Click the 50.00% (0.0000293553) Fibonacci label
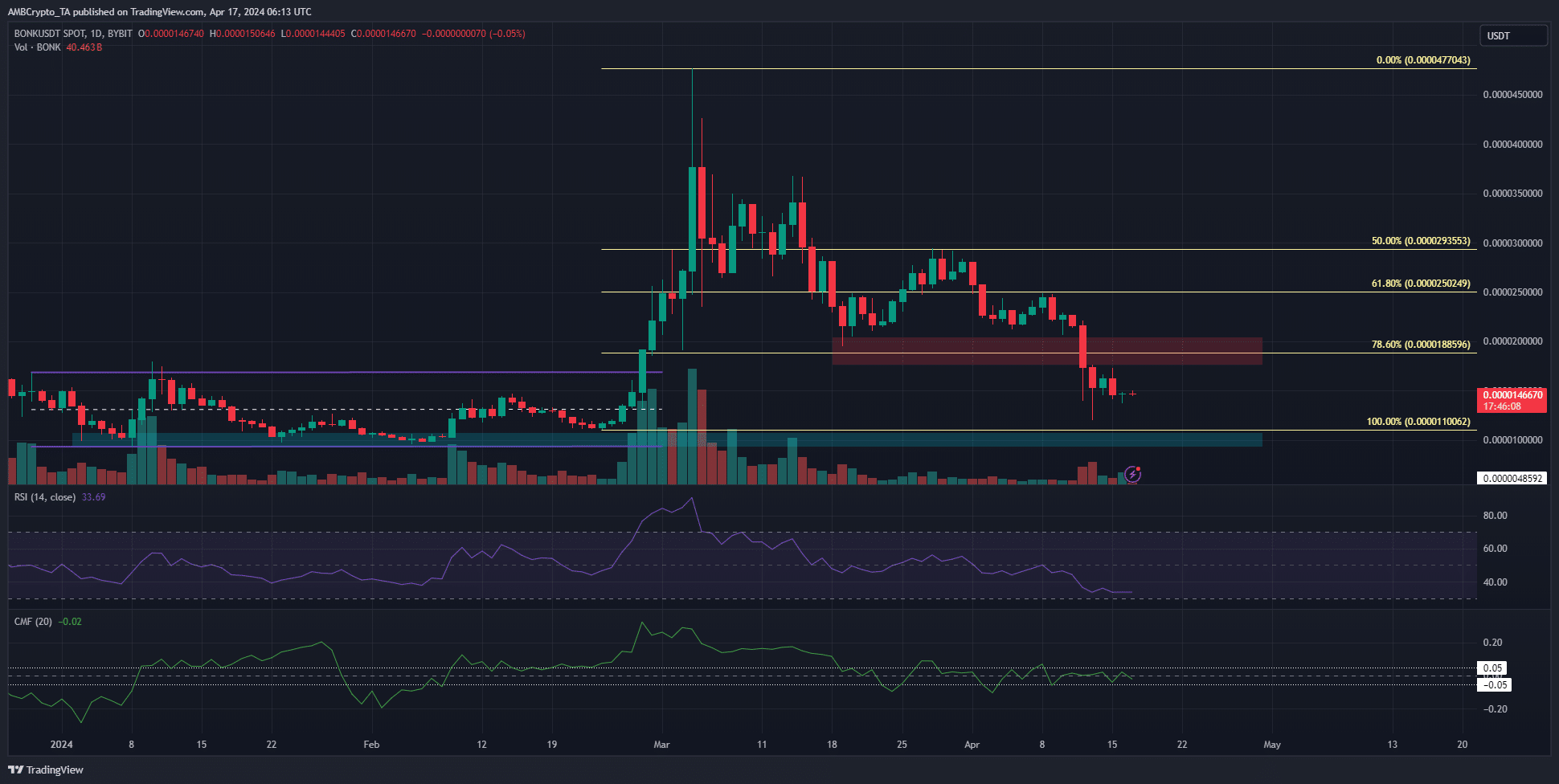Screen dimensions: 1559x784 [1421, 241]
